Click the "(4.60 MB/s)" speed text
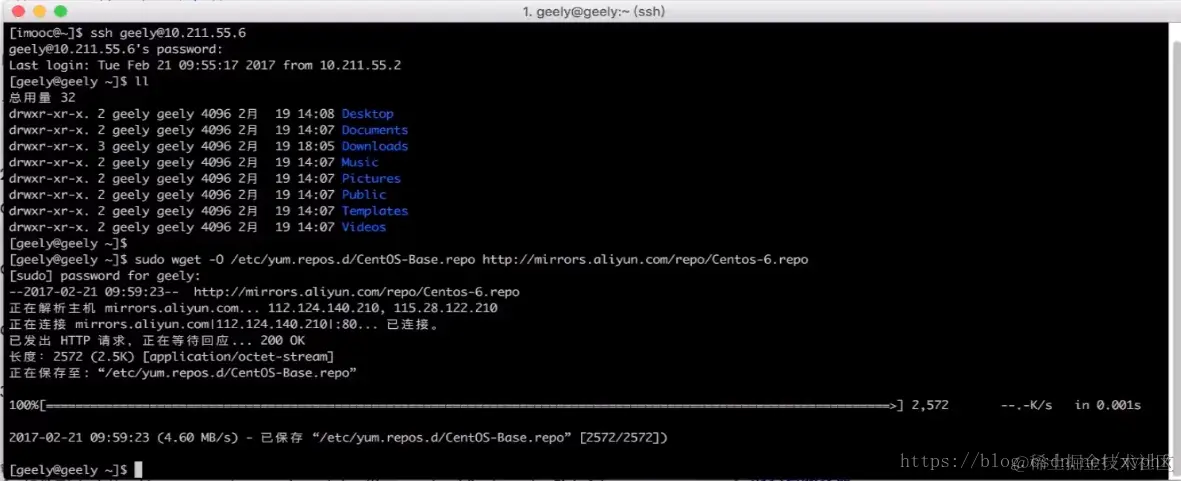The height and width of the screenshot is (481, 1181). pyautogui.click(x=197, y=437)
